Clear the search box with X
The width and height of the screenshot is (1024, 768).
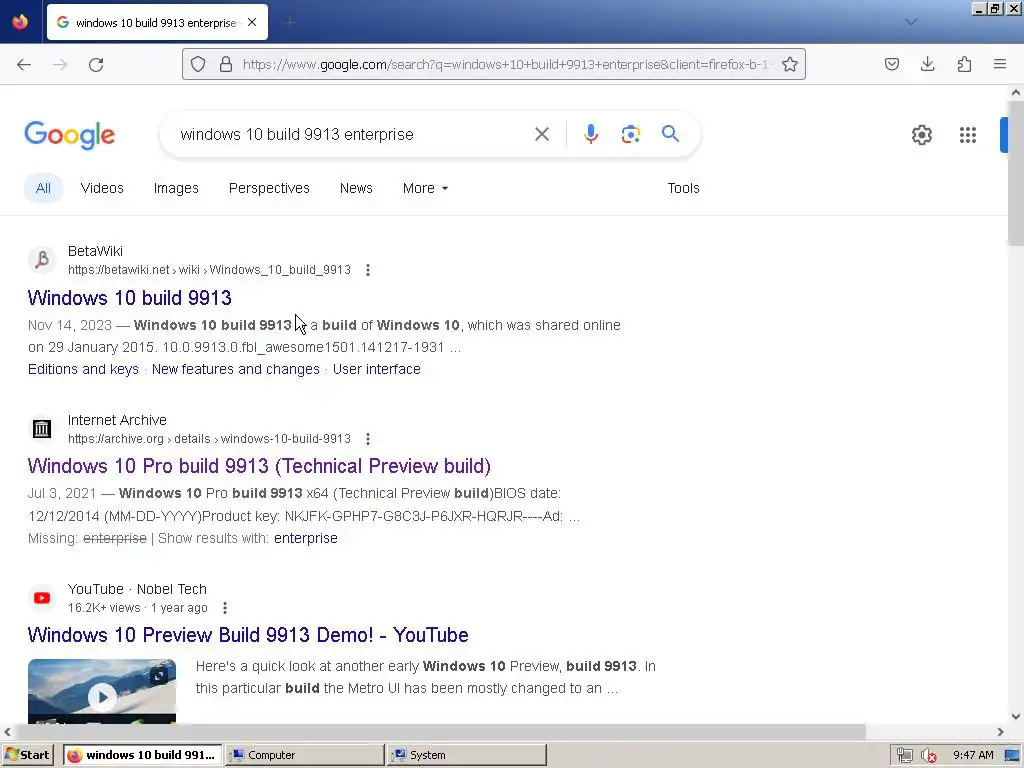coord(541,134)
